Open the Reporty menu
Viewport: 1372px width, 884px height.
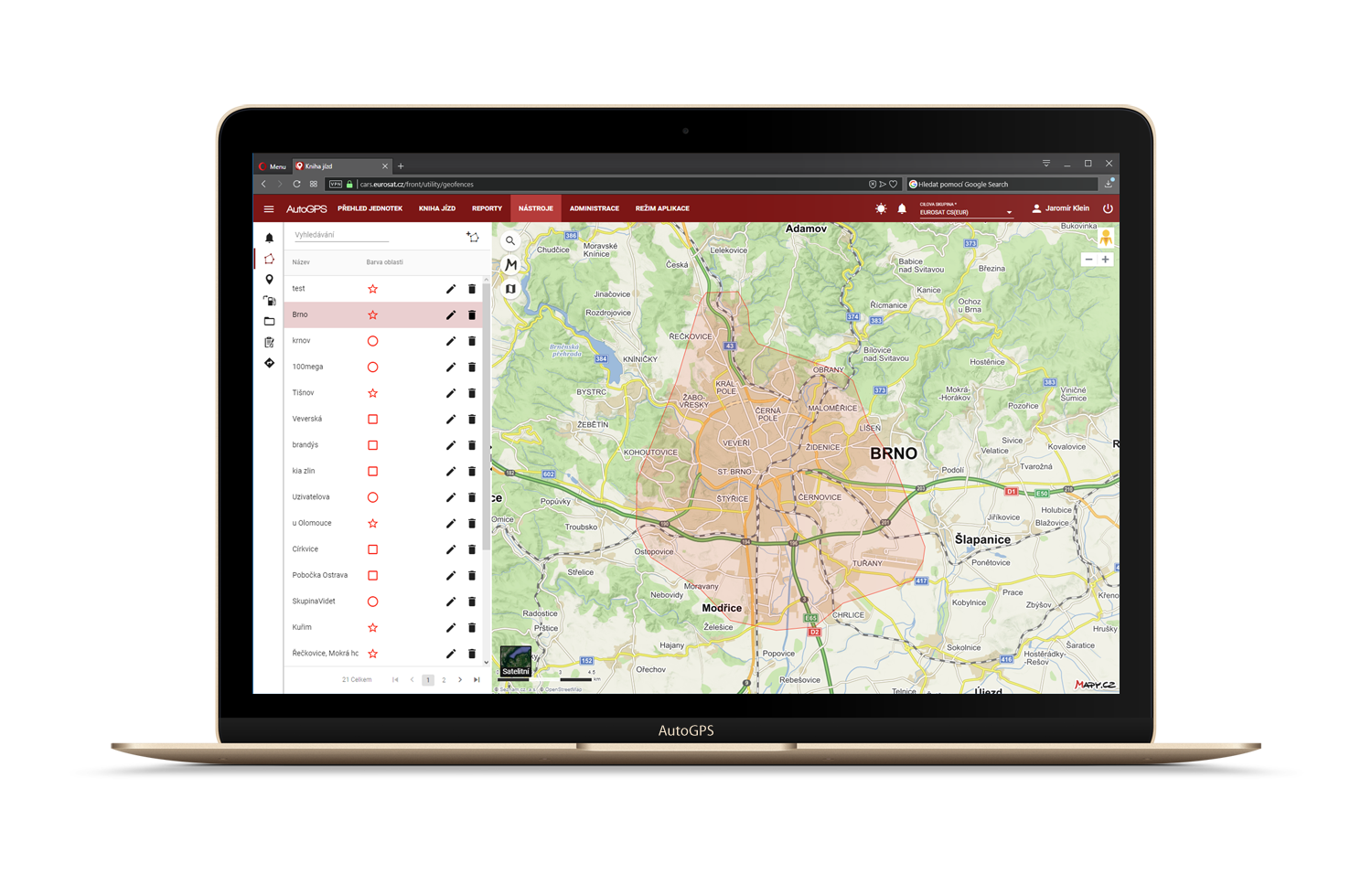tap(487, 209)
